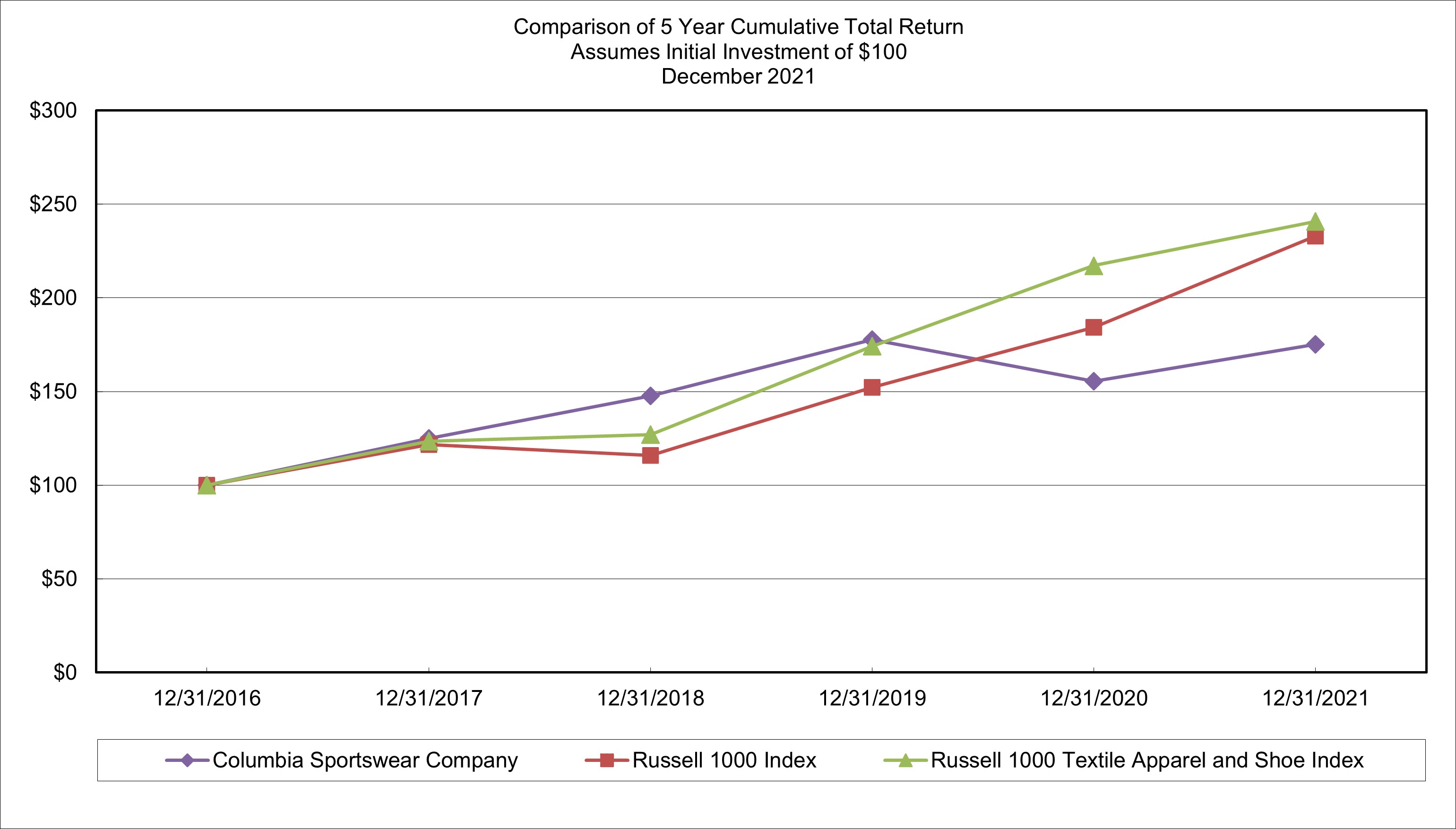Click the green triangle legend swatch
The image size is (1456, 829).
click(905, 760)
